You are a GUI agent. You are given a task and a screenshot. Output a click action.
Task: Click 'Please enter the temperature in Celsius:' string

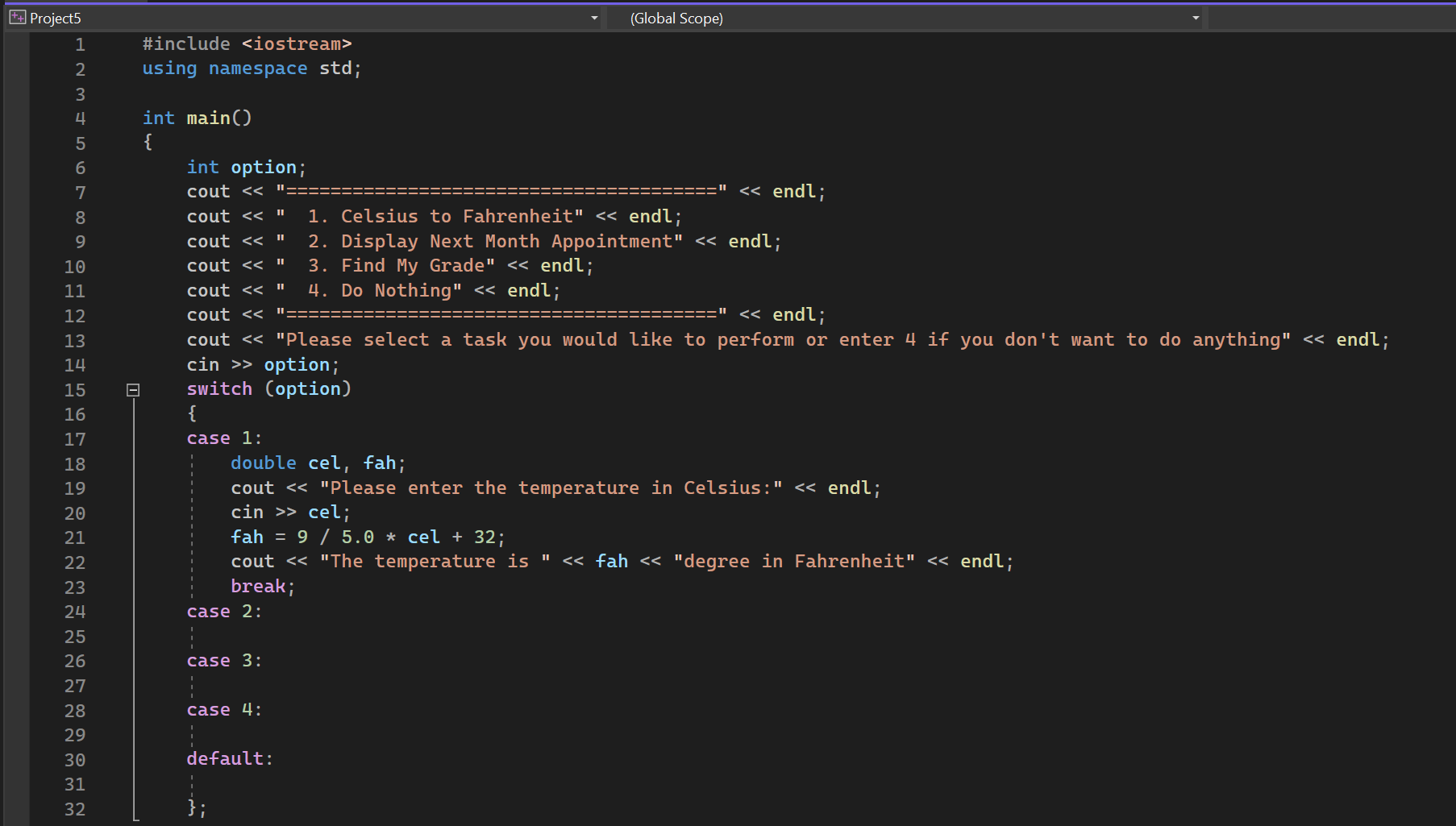coord(551,488)
